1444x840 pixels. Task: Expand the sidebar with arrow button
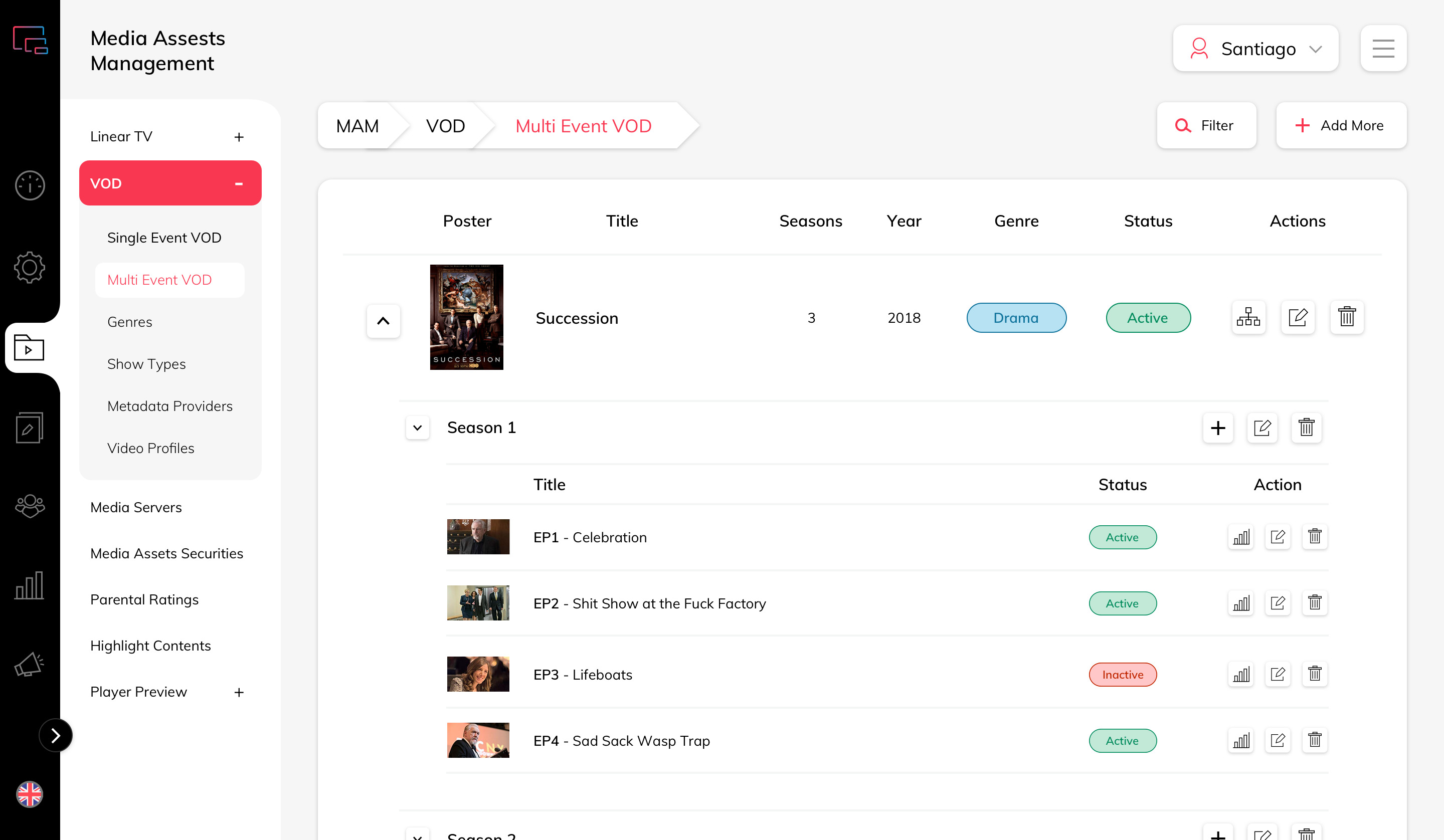[56, 735]
